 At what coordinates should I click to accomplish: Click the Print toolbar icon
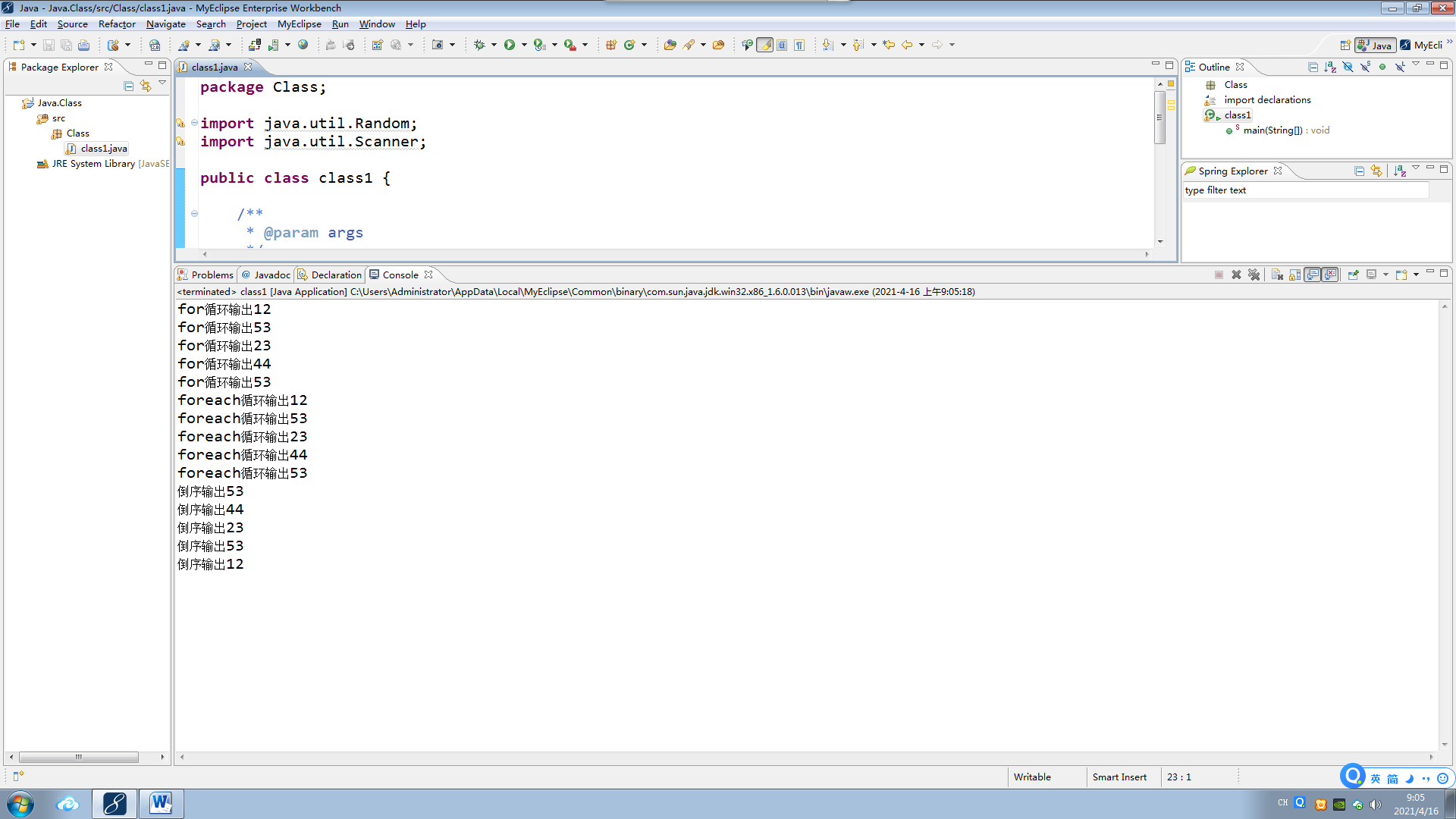tap(83, 45)
